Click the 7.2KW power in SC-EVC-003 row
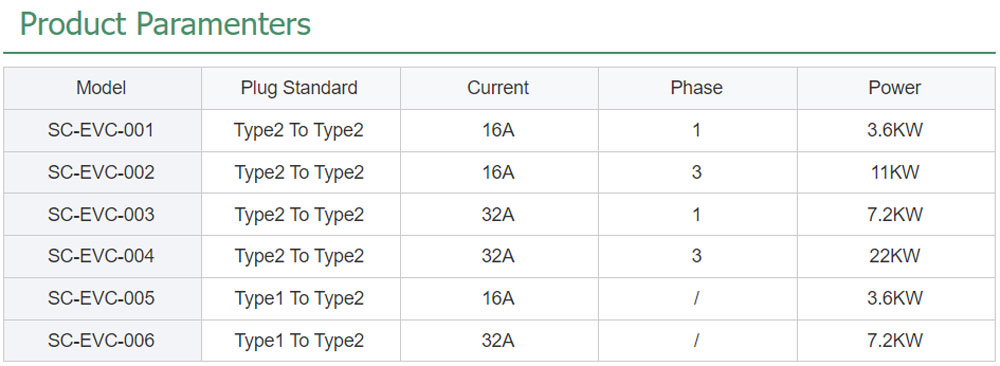The width and height of the screenshot is (1000, 366). pos(895,215)
